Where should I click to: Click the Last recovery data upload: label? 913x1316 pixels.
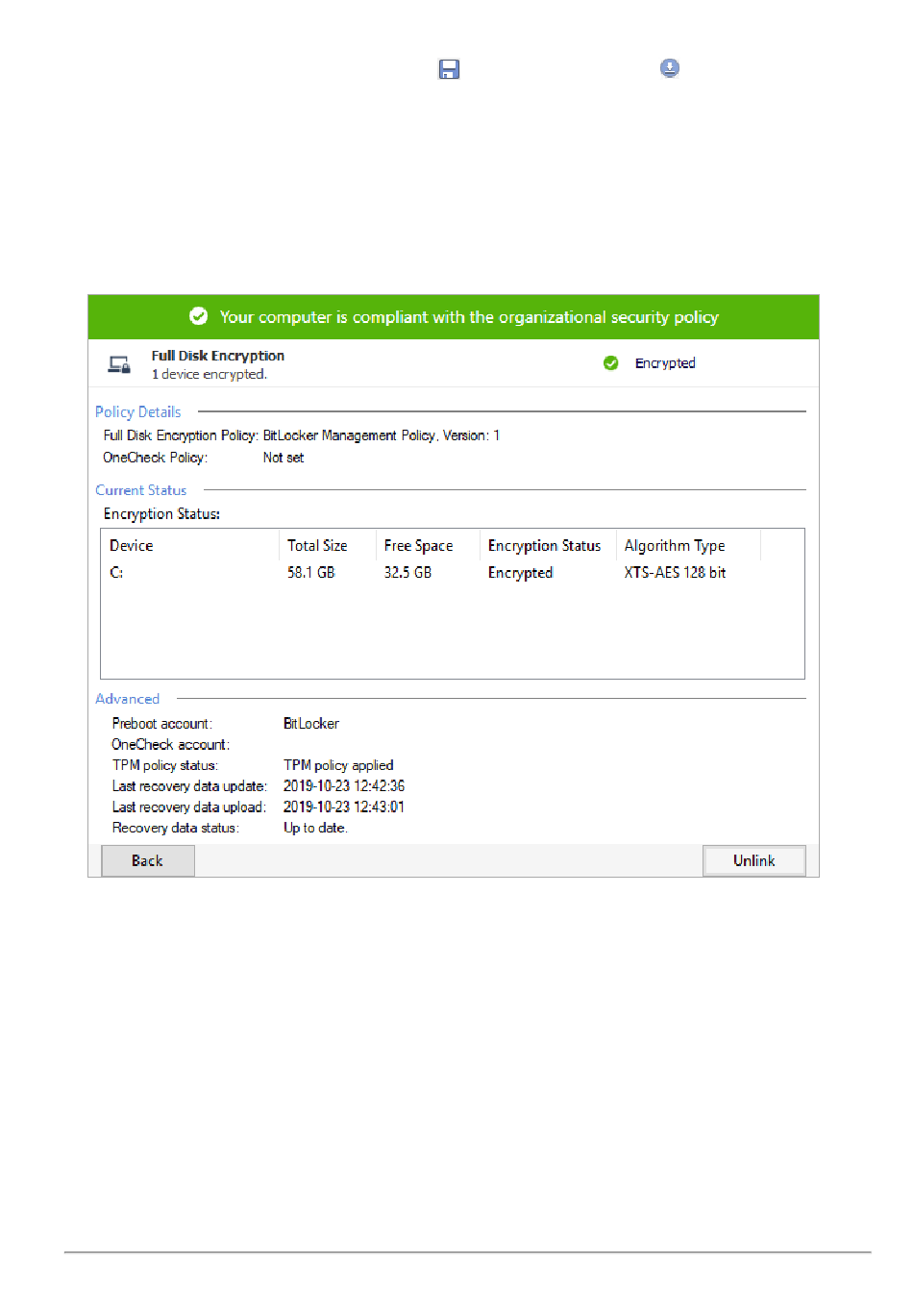188,807
